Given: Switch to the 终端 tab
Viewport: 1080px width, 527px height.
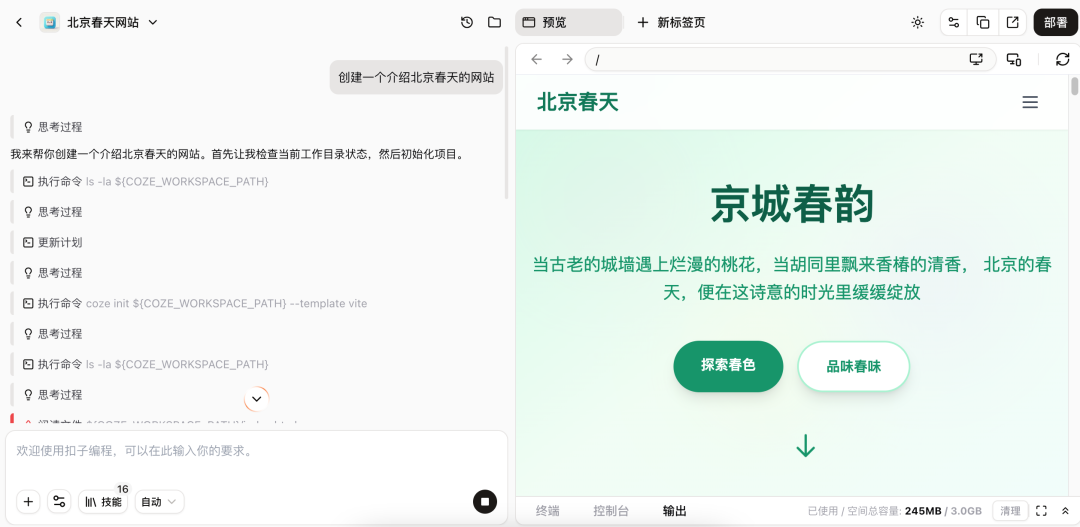Looking at the screenshot, I should click(547, 511).
